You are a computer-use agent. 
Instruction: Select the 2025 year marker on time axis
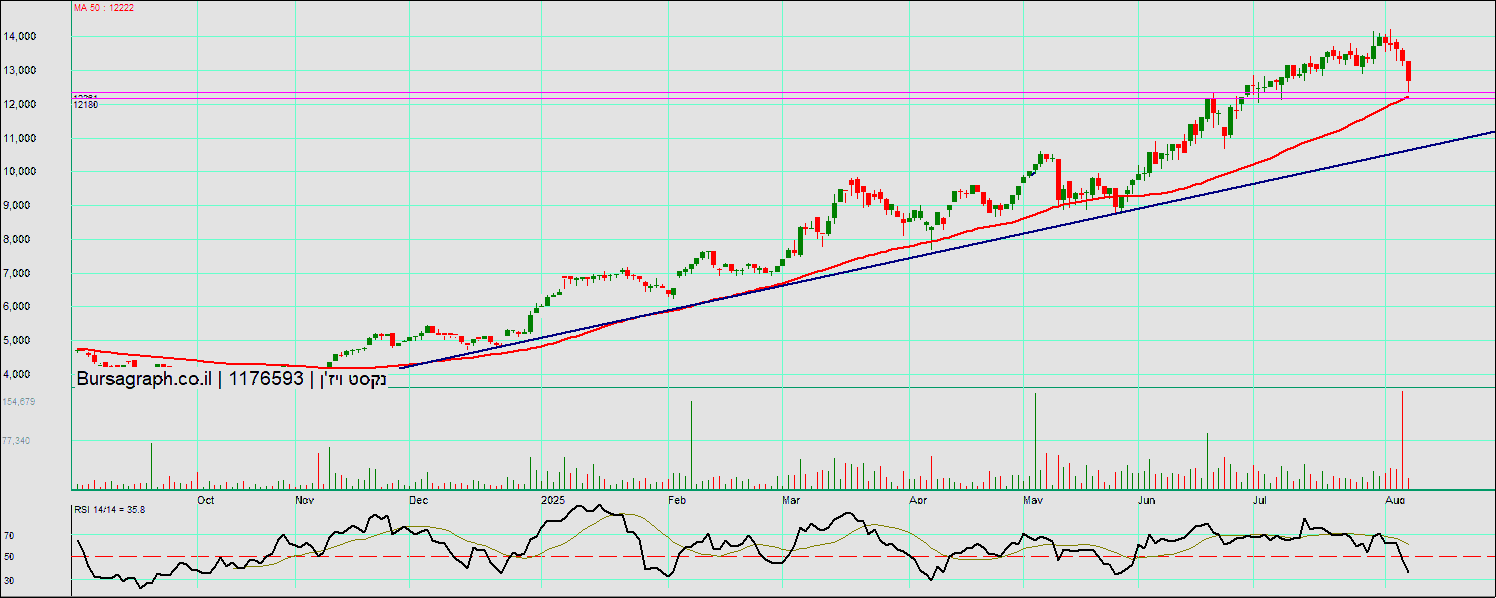coord(553,499)
